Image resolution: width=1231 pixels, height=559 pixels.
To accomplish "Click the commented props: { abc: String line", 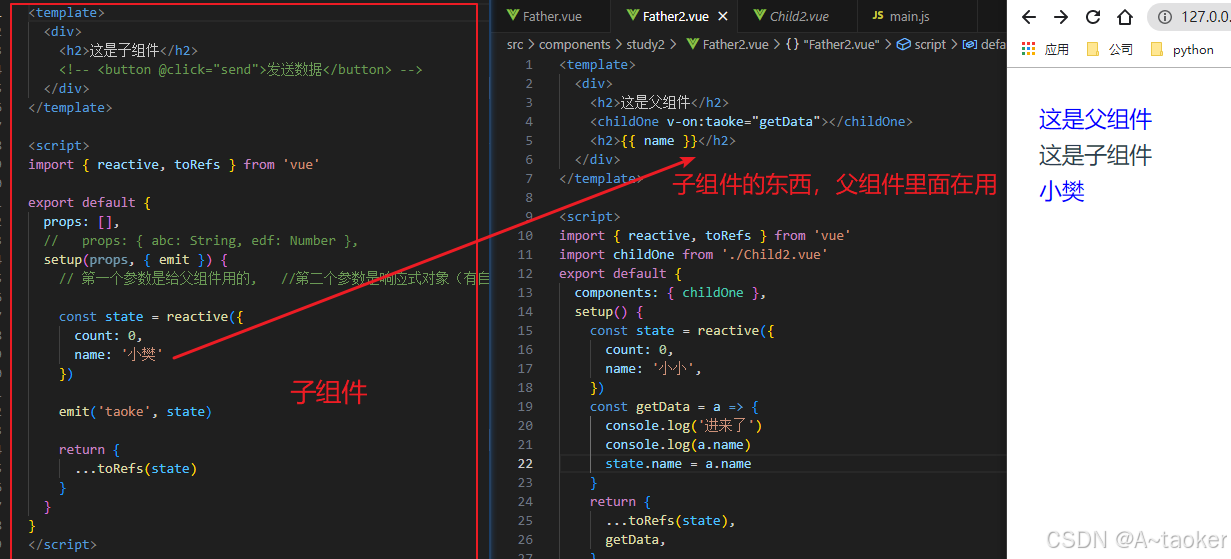I will click(x=201, y=240).
